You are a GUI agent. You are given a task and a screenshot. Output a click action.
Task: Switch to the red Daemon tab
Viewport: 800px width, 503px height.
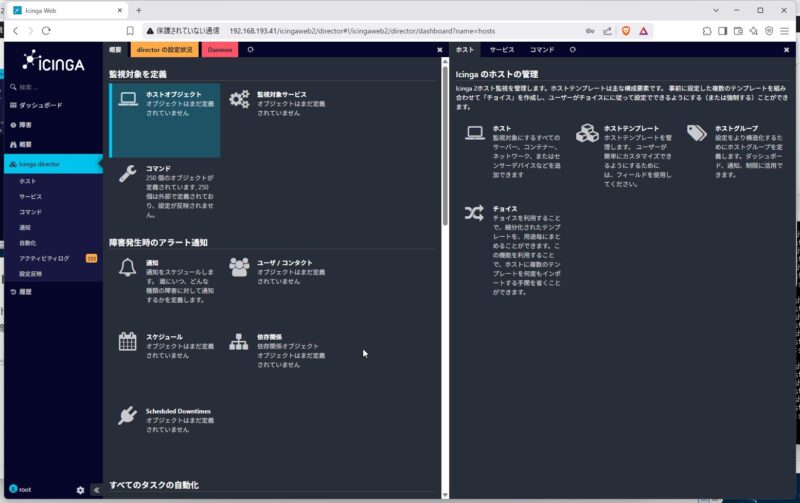click(x=220, y=50)
